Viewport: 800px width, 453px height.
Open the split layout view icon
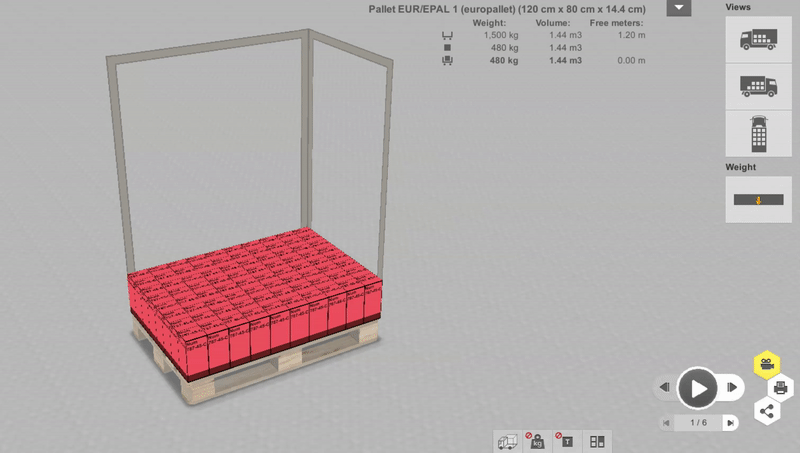coord(597,441)
